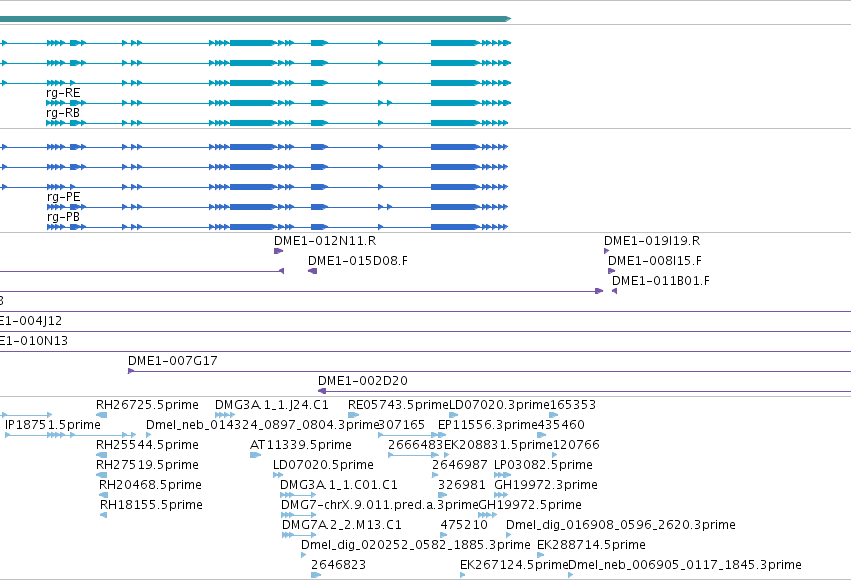Select the EK288714.5prime EST label
The height and width of the screenshot is (580, 851).
pyautogui.click(x=591, y=545)
